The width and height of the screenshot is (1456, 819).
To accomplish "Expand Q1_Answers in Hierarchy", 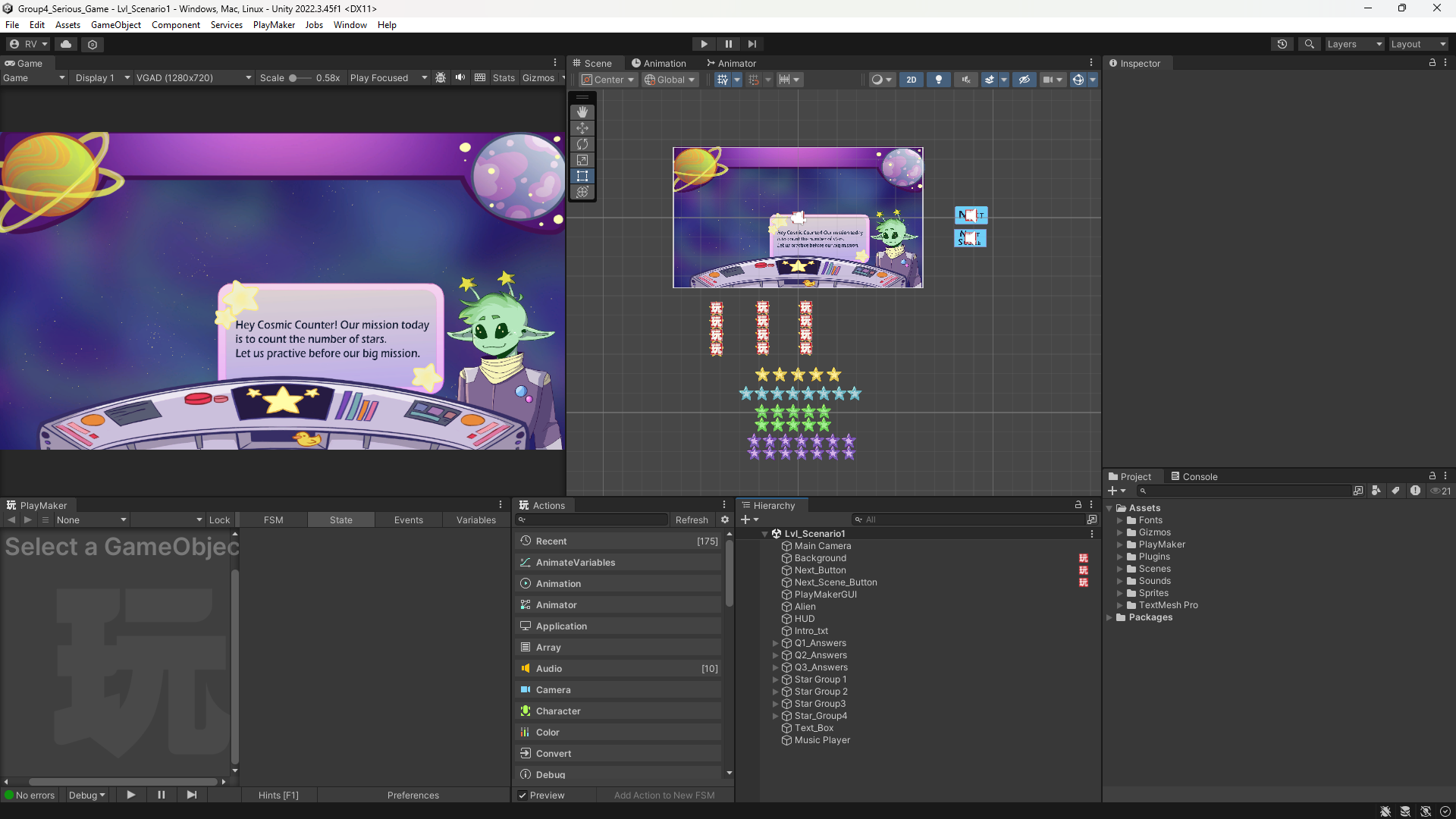I will click(x=775, y=643).
